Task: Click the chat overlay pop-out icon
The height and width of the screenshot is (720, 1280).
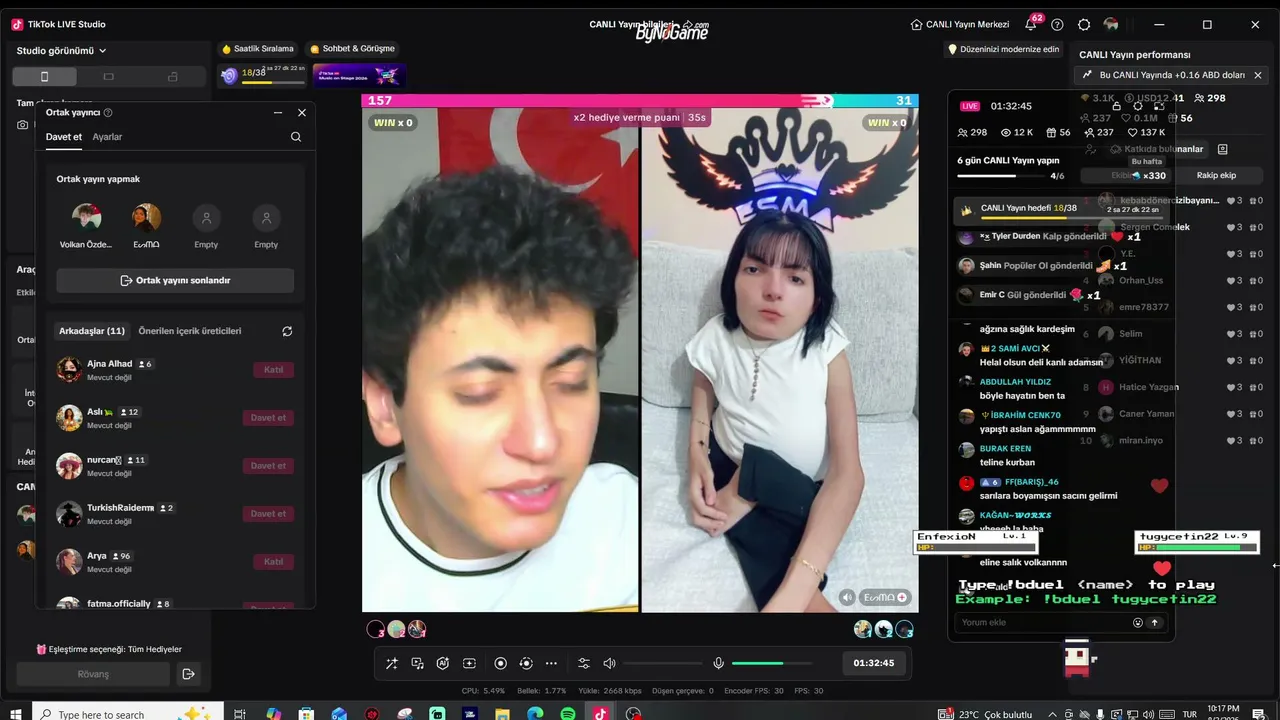Action: pyautogui.click(x=1159, y=106)
